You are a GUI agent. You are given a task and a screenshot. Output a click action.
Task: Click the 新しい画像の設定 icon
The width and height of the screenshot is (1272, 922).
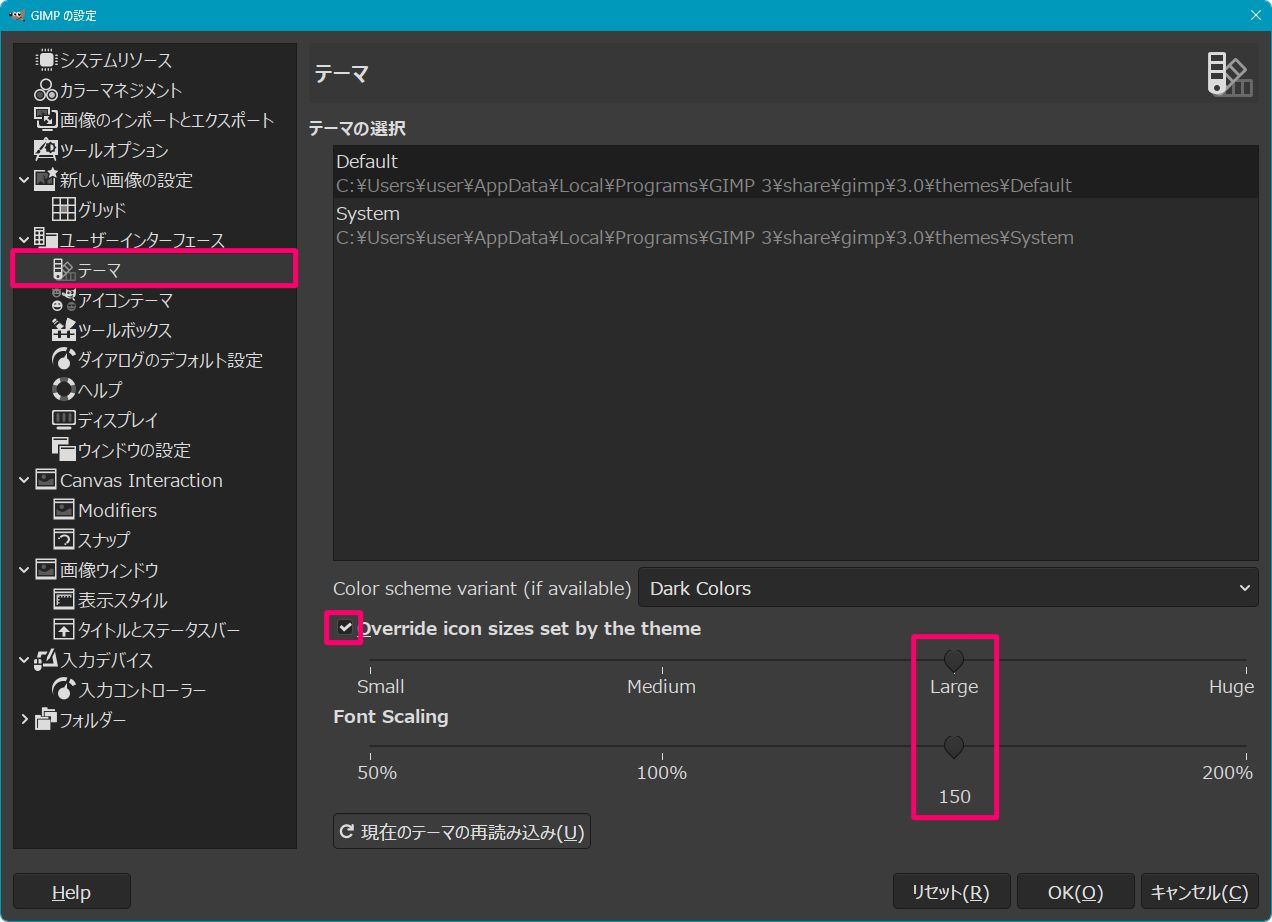tap(46, 180)
